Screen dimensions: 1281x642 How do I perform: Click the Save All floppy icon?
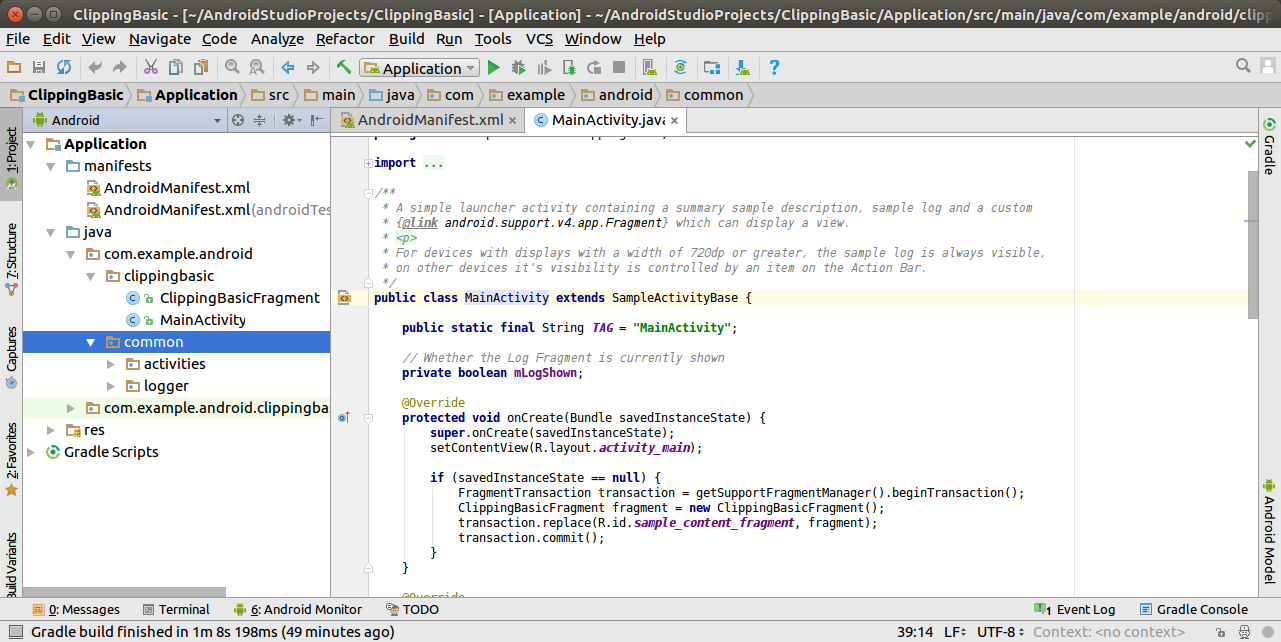39,67
